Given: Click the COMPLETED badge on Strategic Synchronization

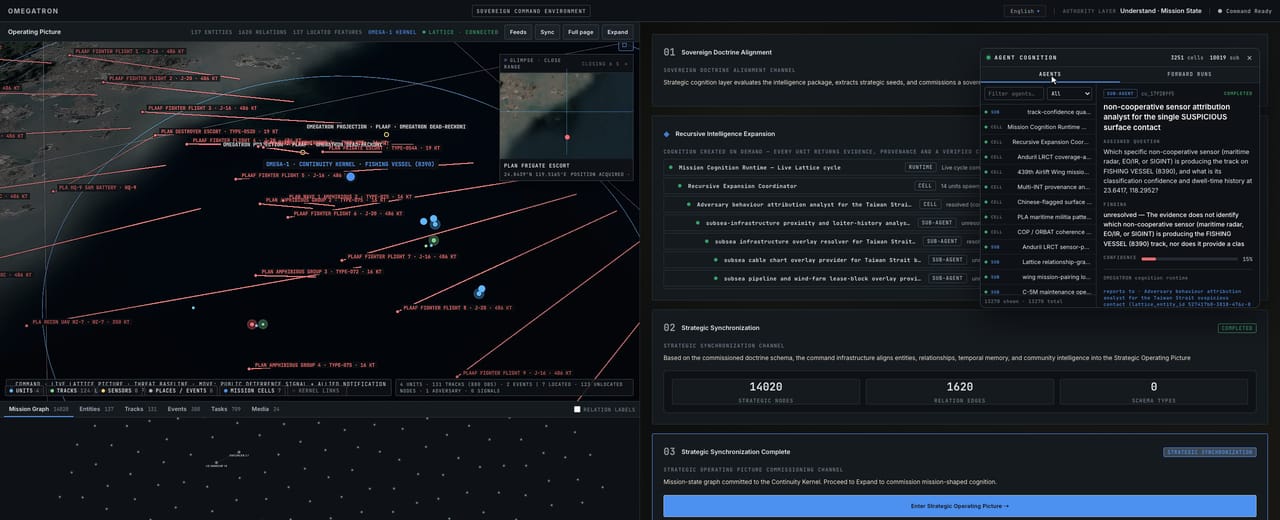Looking at the screenshot, I should [1237, 328].
